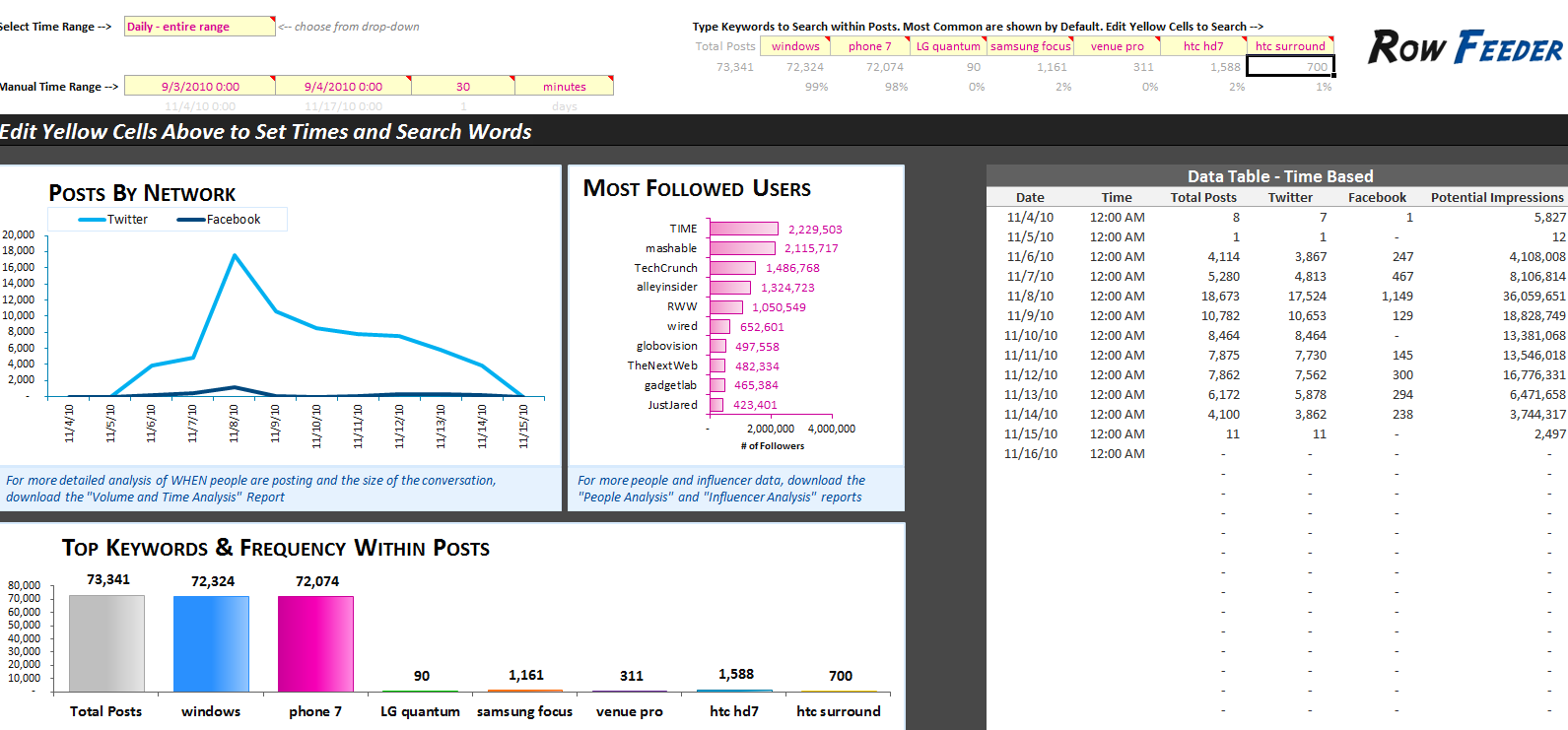Click the Most Followed Users chart title
This screenshot has height=730, width=1568.
[x=697, y=188]
